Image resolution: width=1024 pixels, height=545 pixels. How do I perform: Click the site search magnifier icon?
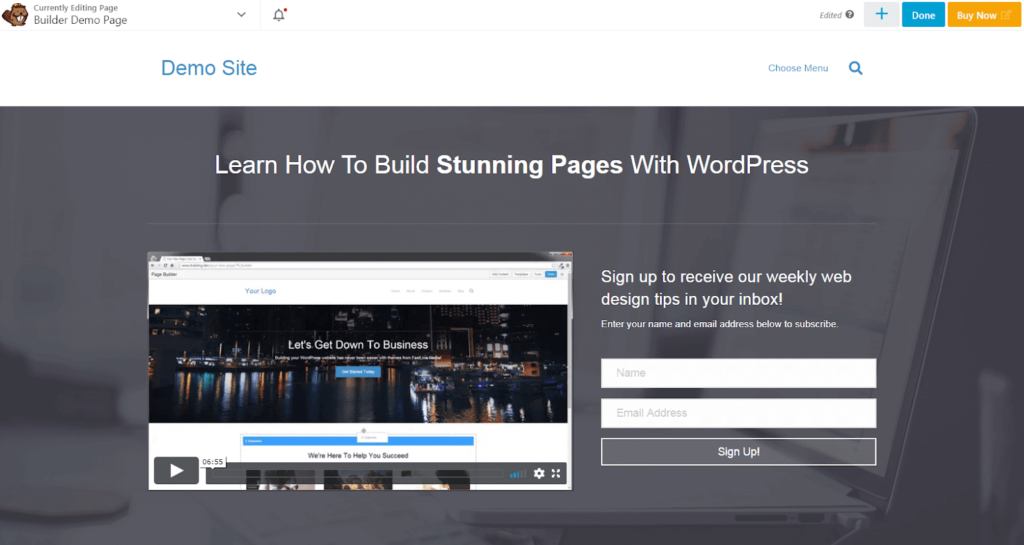coord(855,68)
